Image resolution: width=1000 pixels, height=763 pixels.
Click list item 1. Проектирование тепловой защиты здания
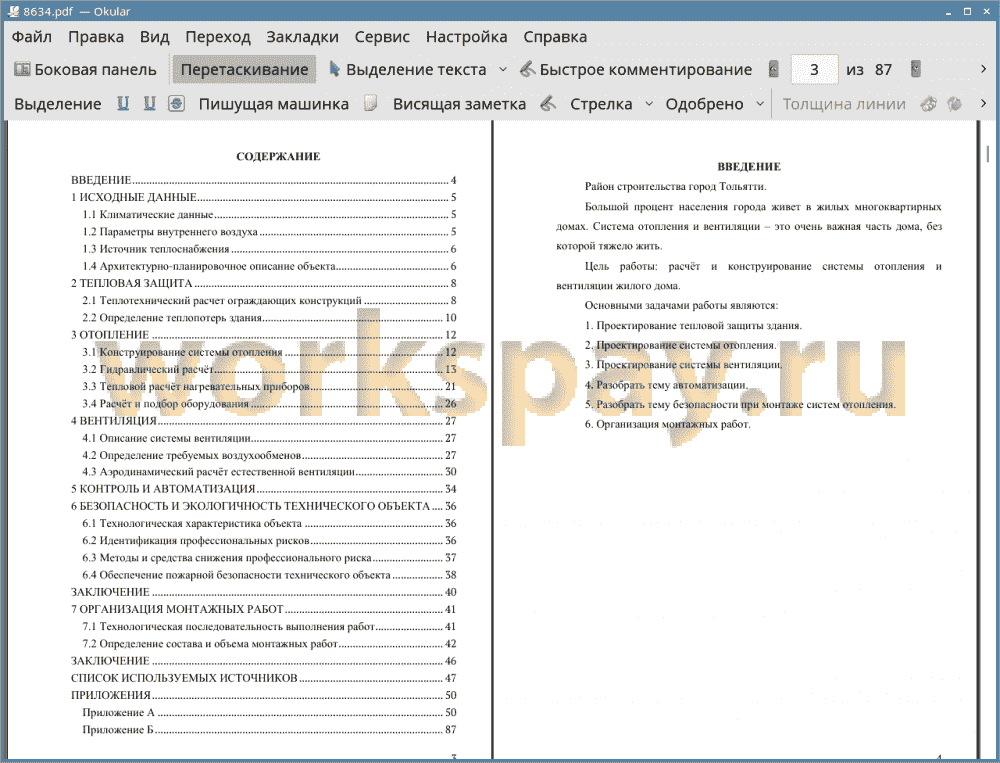tap(693, 326)
